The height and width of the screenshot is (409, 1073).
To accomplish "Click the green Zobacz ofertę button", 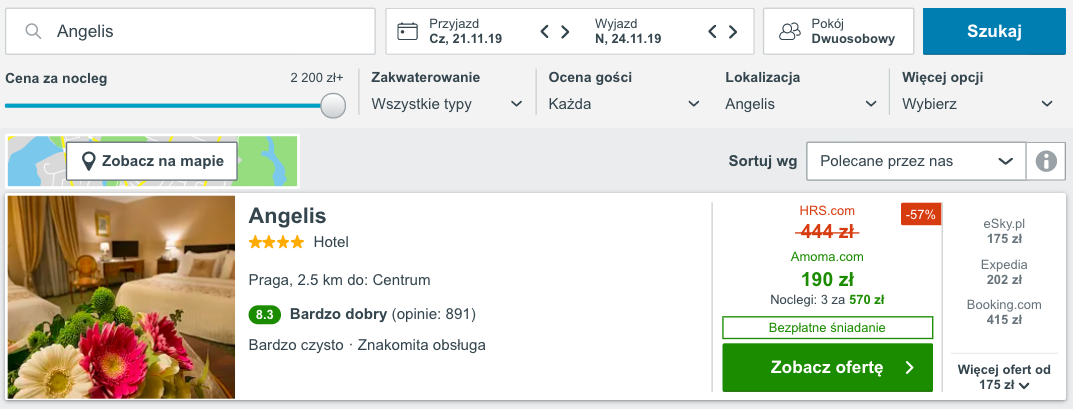I will click(x=827, y=368).
